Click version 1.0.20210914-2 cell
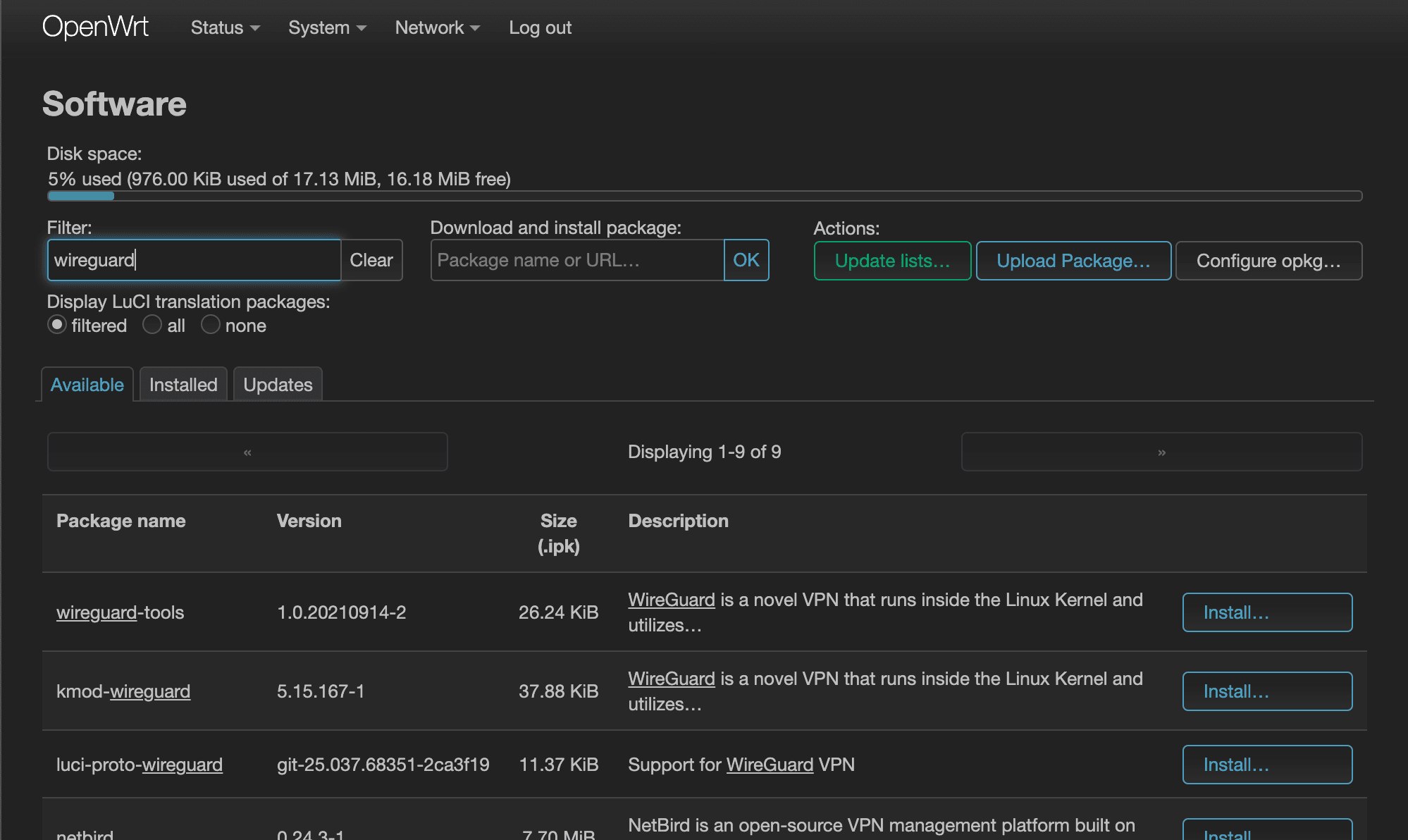The image size is (1408, 840). pos(342,612)
